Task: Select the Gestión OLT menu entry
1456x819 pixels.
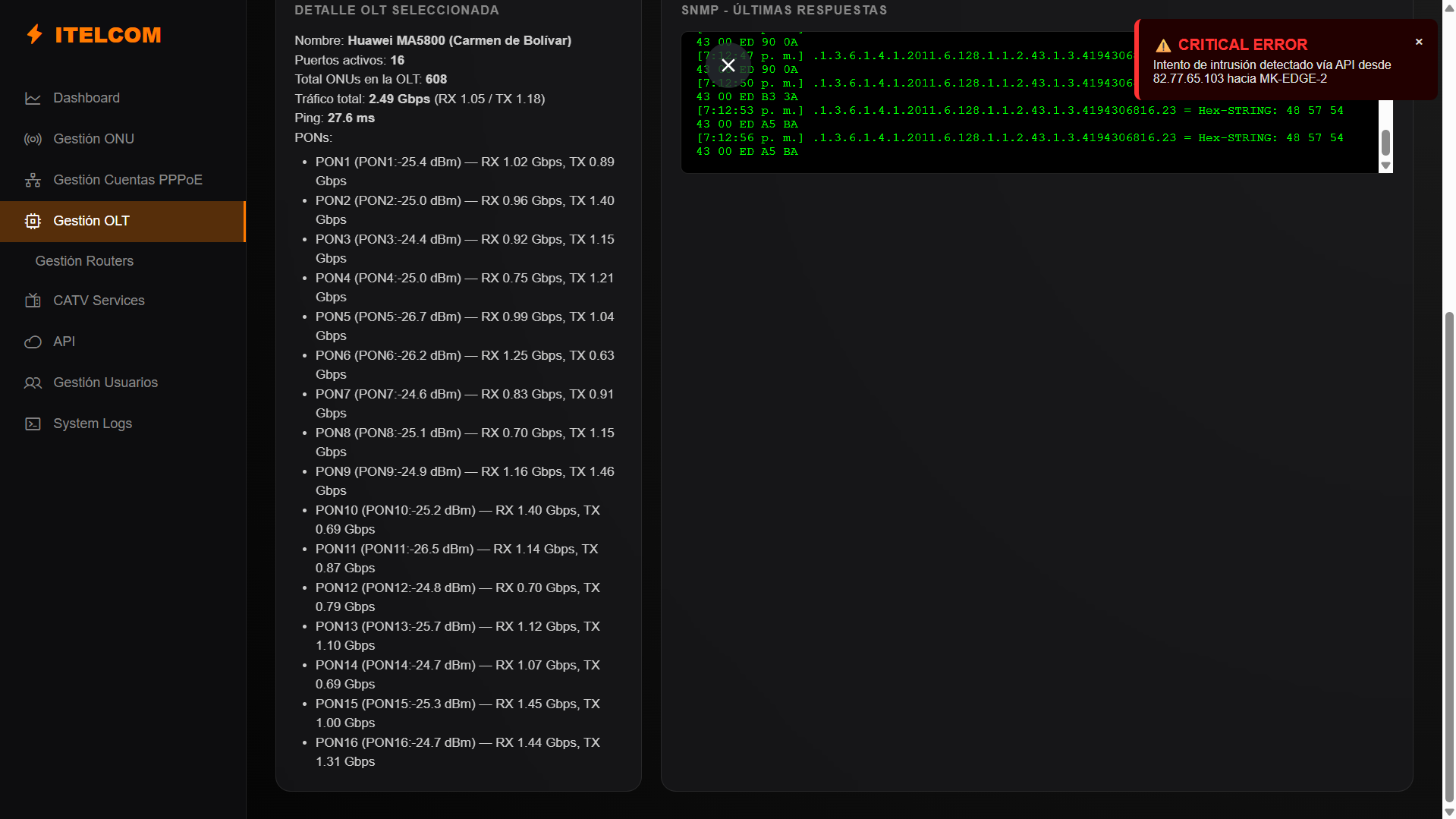Action: point(123,221)
